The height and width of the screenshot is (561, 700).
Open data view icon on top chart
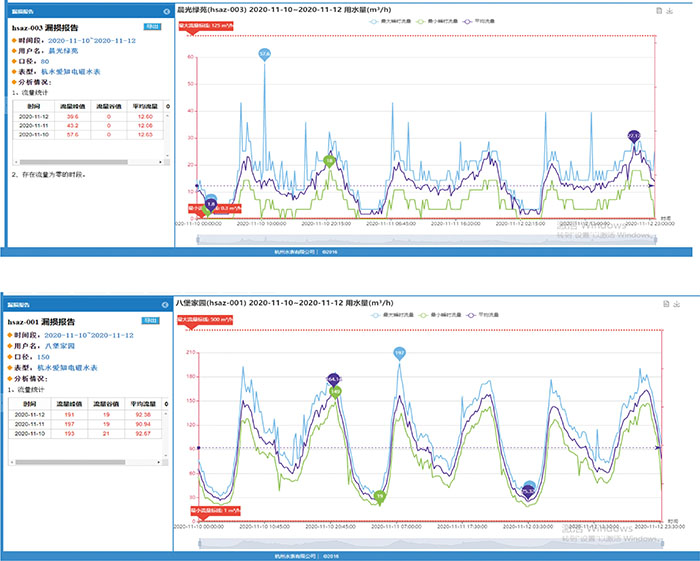pyautogui.click(x=658, y=9)
